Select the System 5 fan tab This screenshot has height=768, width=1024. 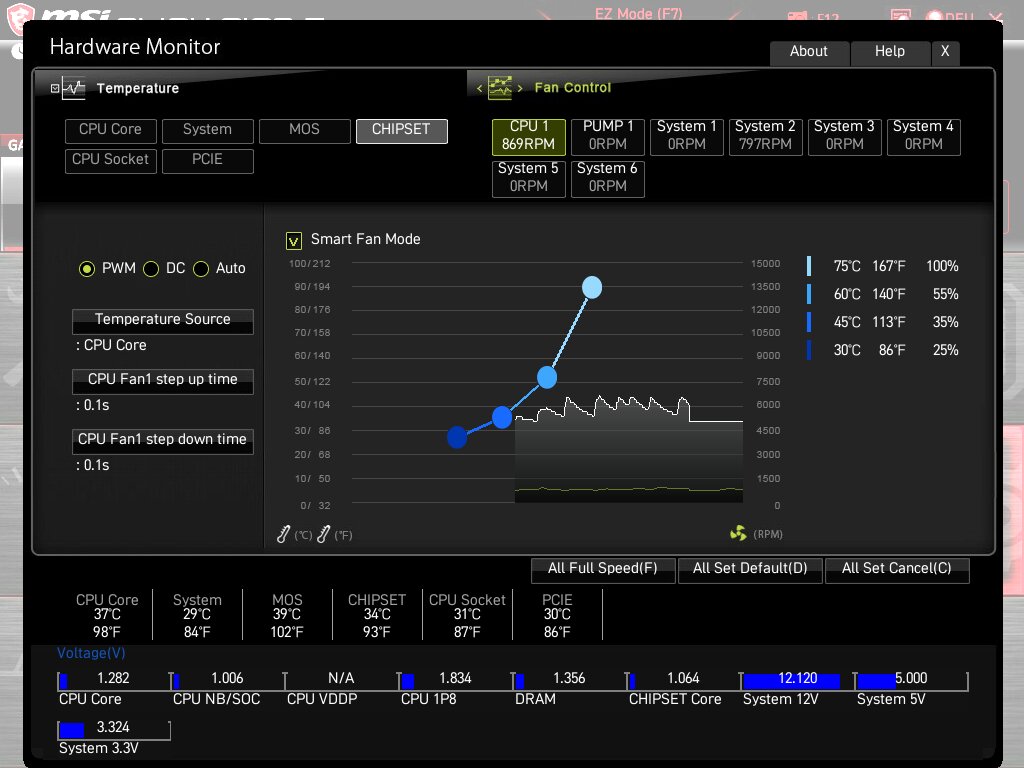point(528,178)
